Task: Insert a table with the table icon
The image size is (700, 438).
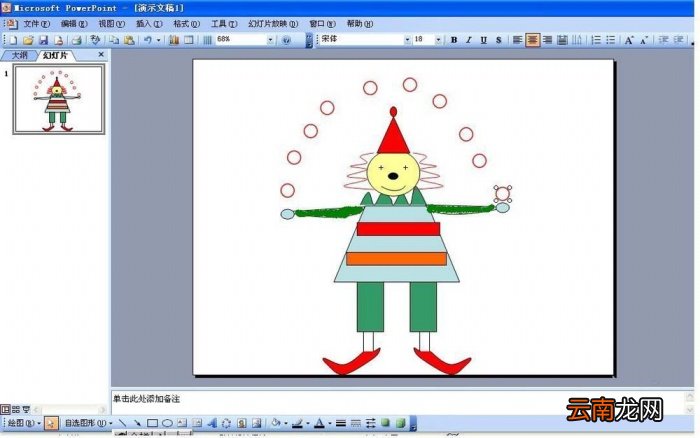Action: (x=189, y=40)
